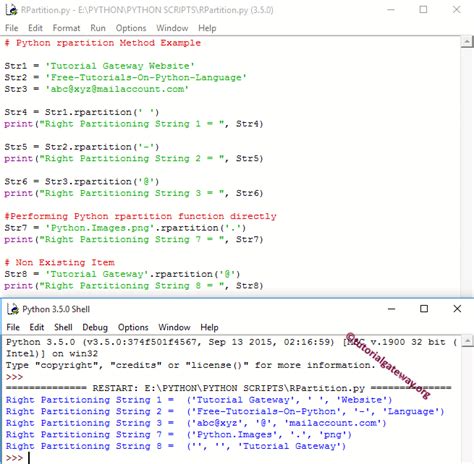474x464 pixels.
Task: Click the print line for String 3 in editor
Action: click(134, 193)
